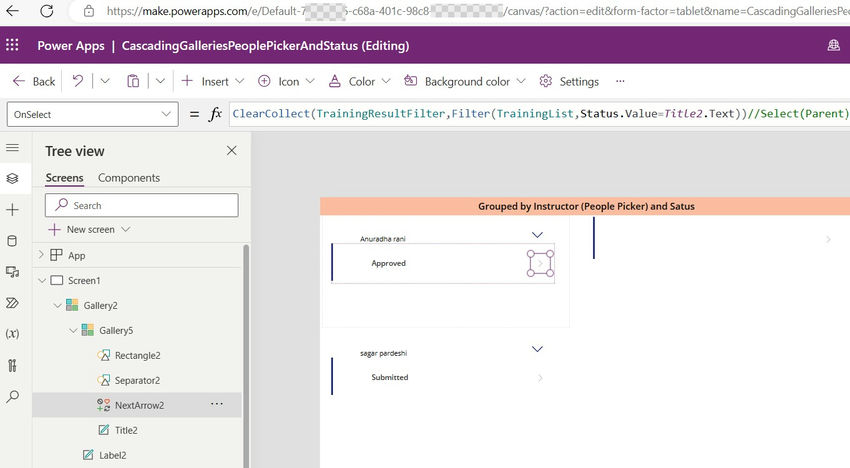The height and width of the screenshot is (468, 850).
Task: Select the canvas header label 'Grouped by Instructor'
Action: coord(586,206)
